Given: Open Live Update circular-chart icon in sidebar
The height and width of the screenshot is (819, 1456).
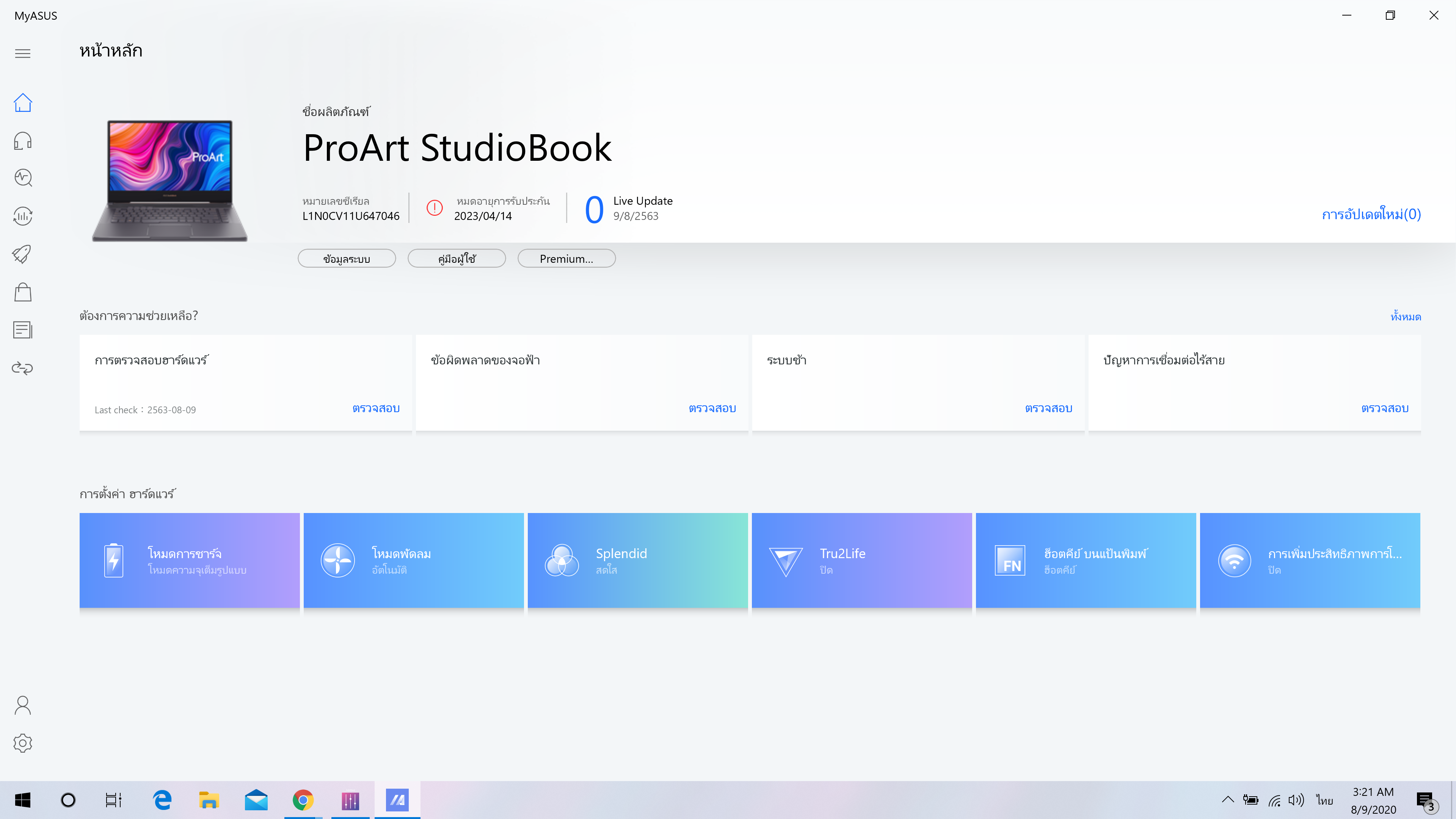Looking at the screenshot, I should pos(23,216).
